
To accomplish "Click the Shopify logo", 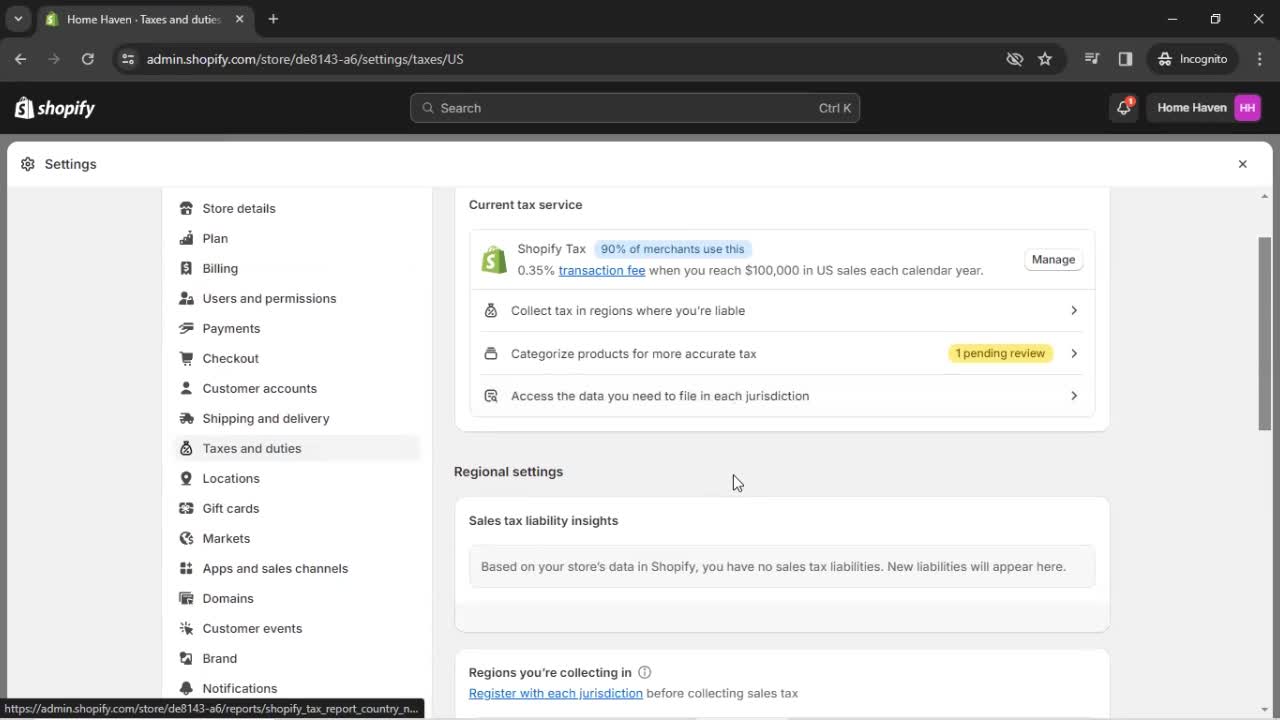I will pos(55,108).
